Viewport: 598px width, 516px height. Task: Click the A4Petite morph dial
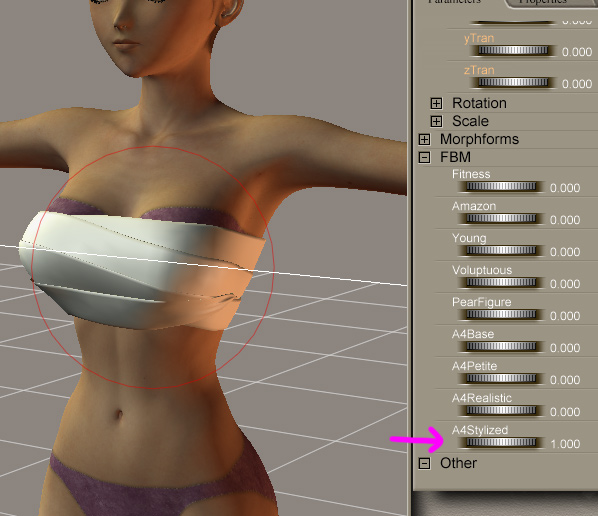click(501, 379)
